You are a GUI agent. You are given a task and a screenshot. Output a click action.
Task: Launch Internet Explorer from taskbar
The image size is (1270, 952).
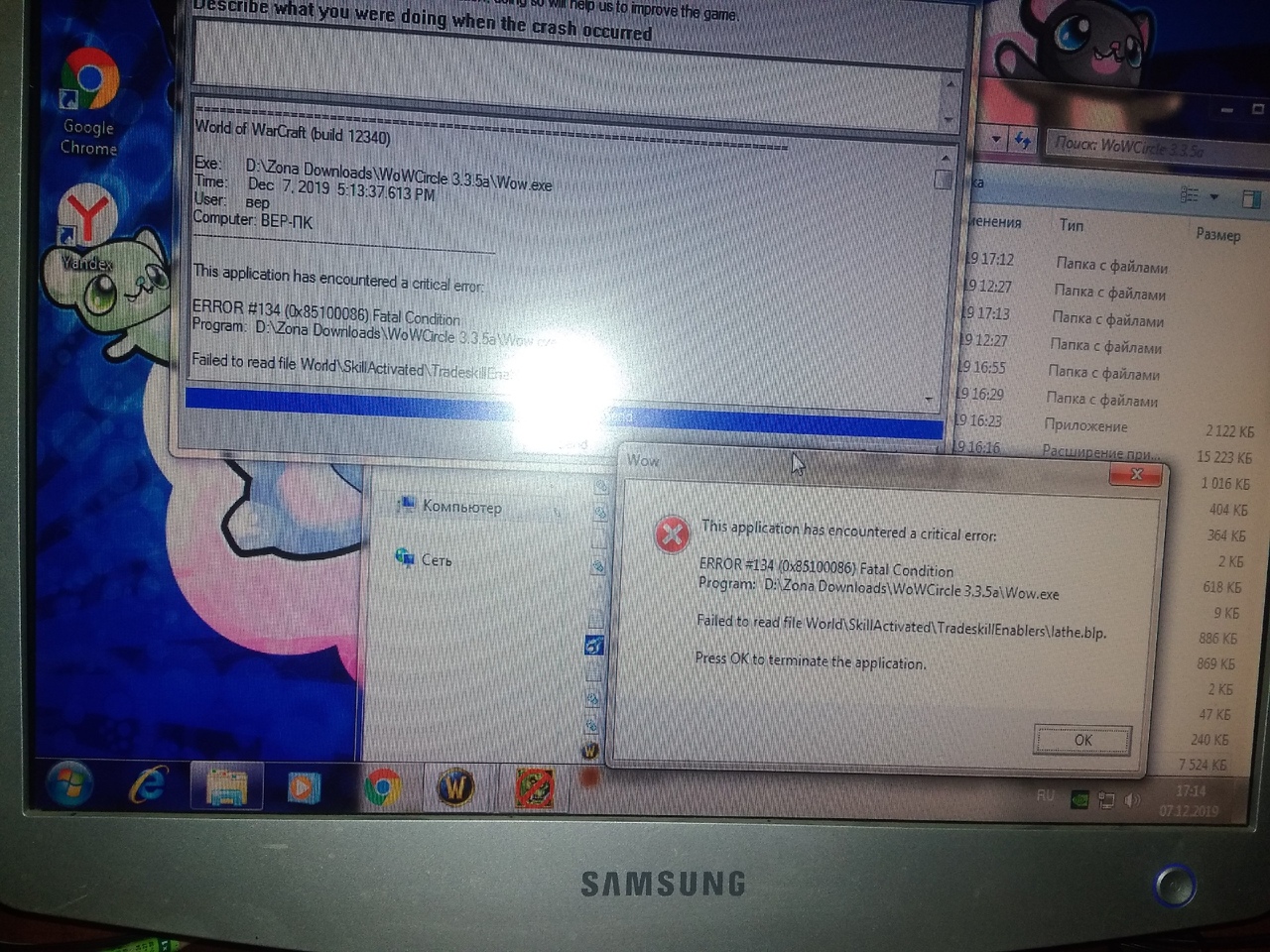(x=147, y=786)
